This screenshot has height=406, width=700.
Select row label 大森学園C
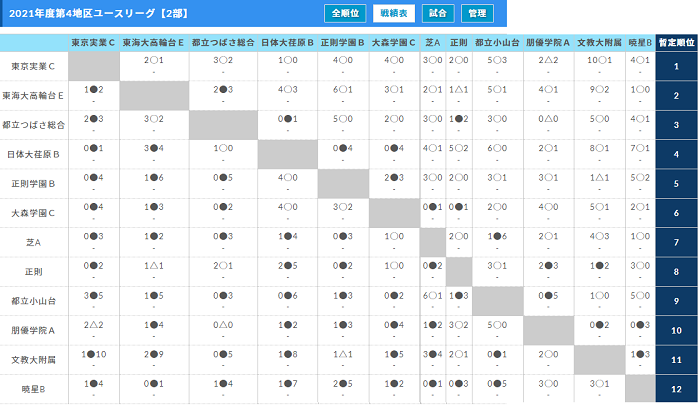(x=33, y=213)
